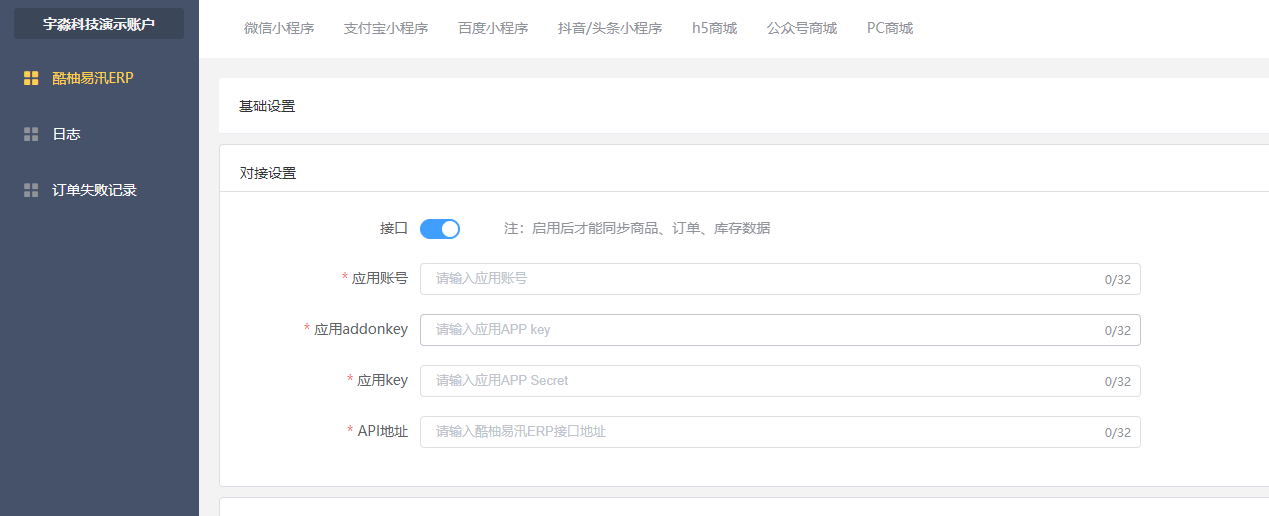Open the 微信小程序 tab
This screenshot has height=516, width=1269.
pyautogui.click(x=279, y=28)
